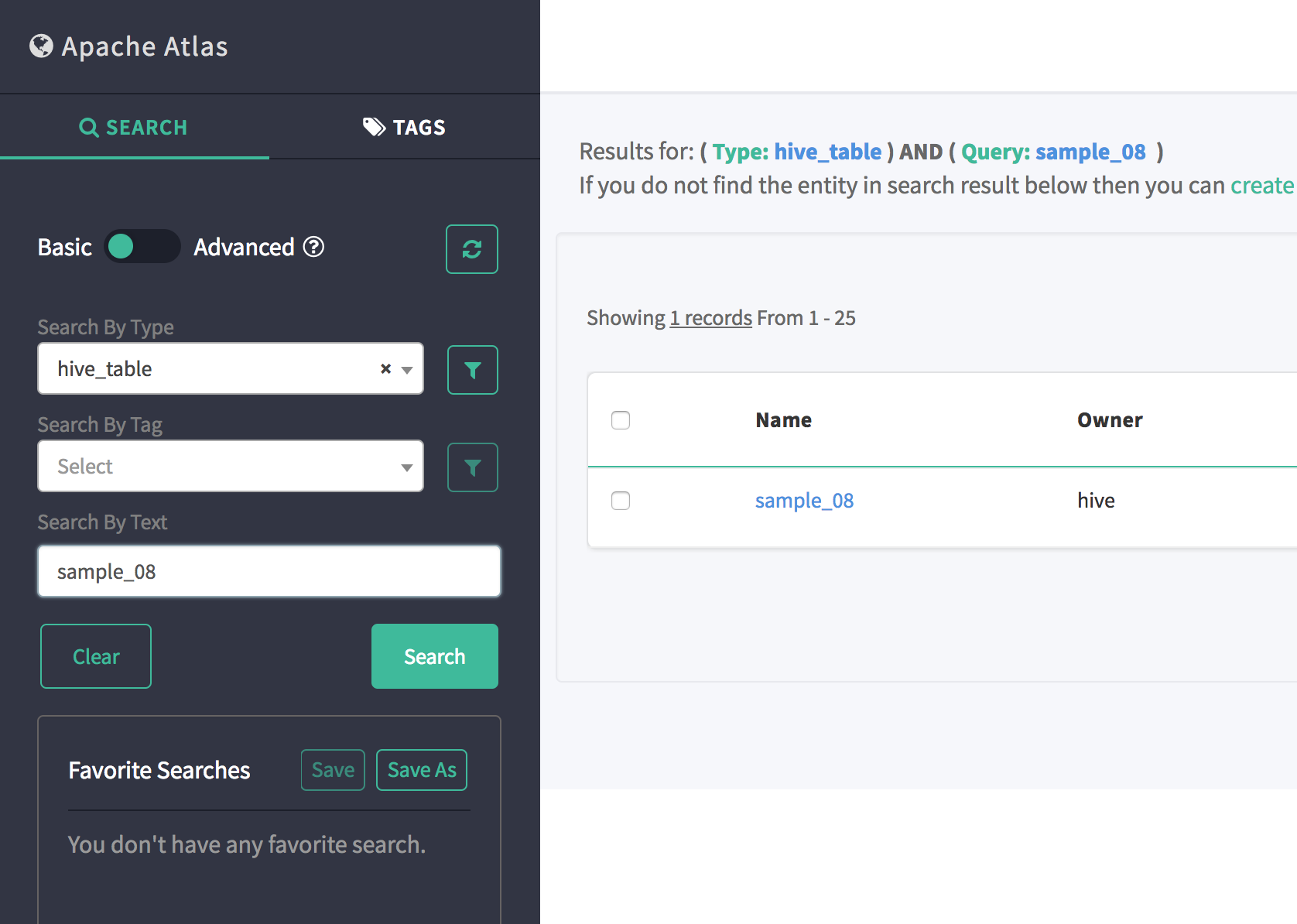Click the Clear button

(x=96, y=656)
